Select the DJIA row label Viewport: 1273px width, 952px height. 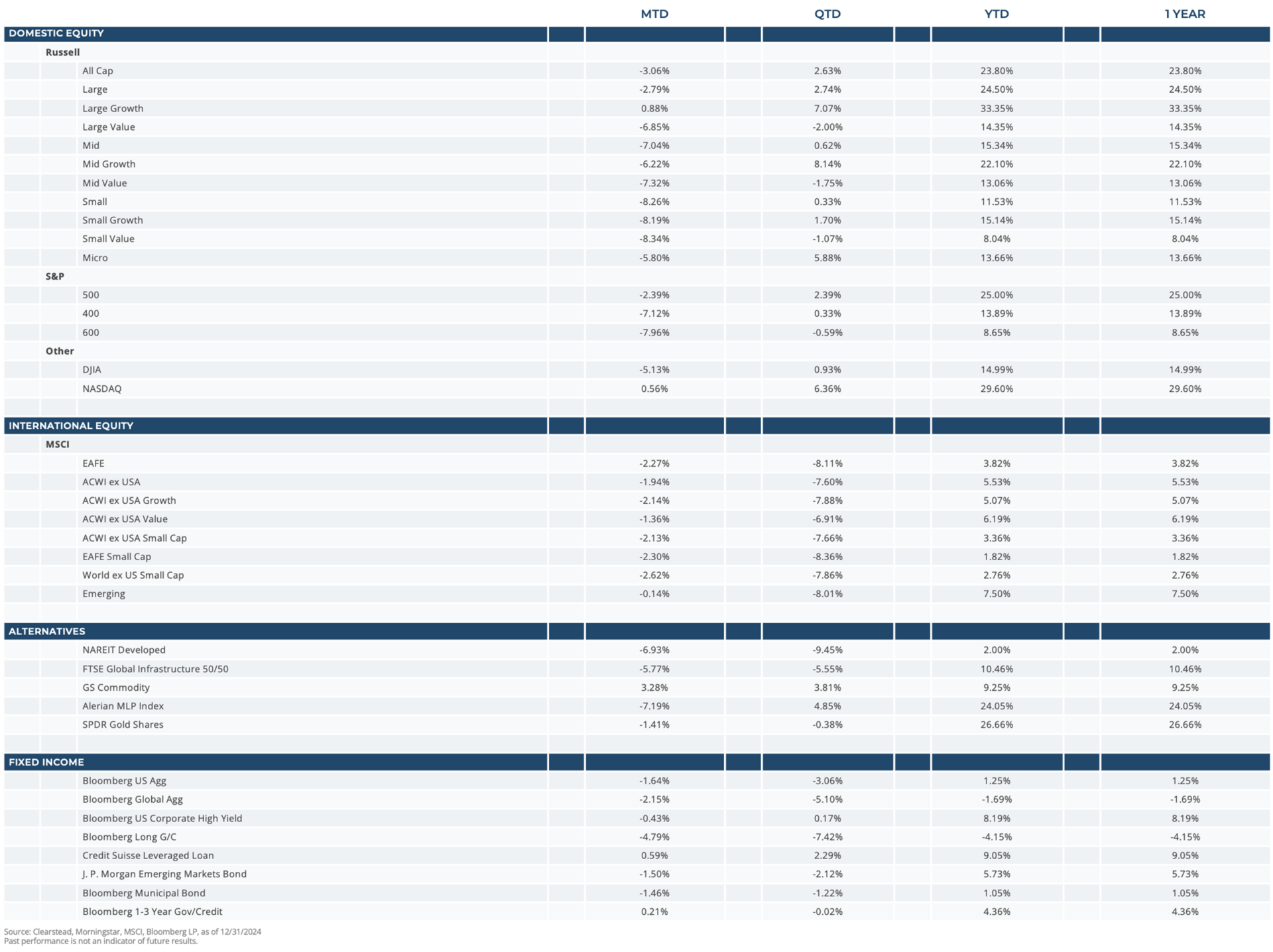91,369
